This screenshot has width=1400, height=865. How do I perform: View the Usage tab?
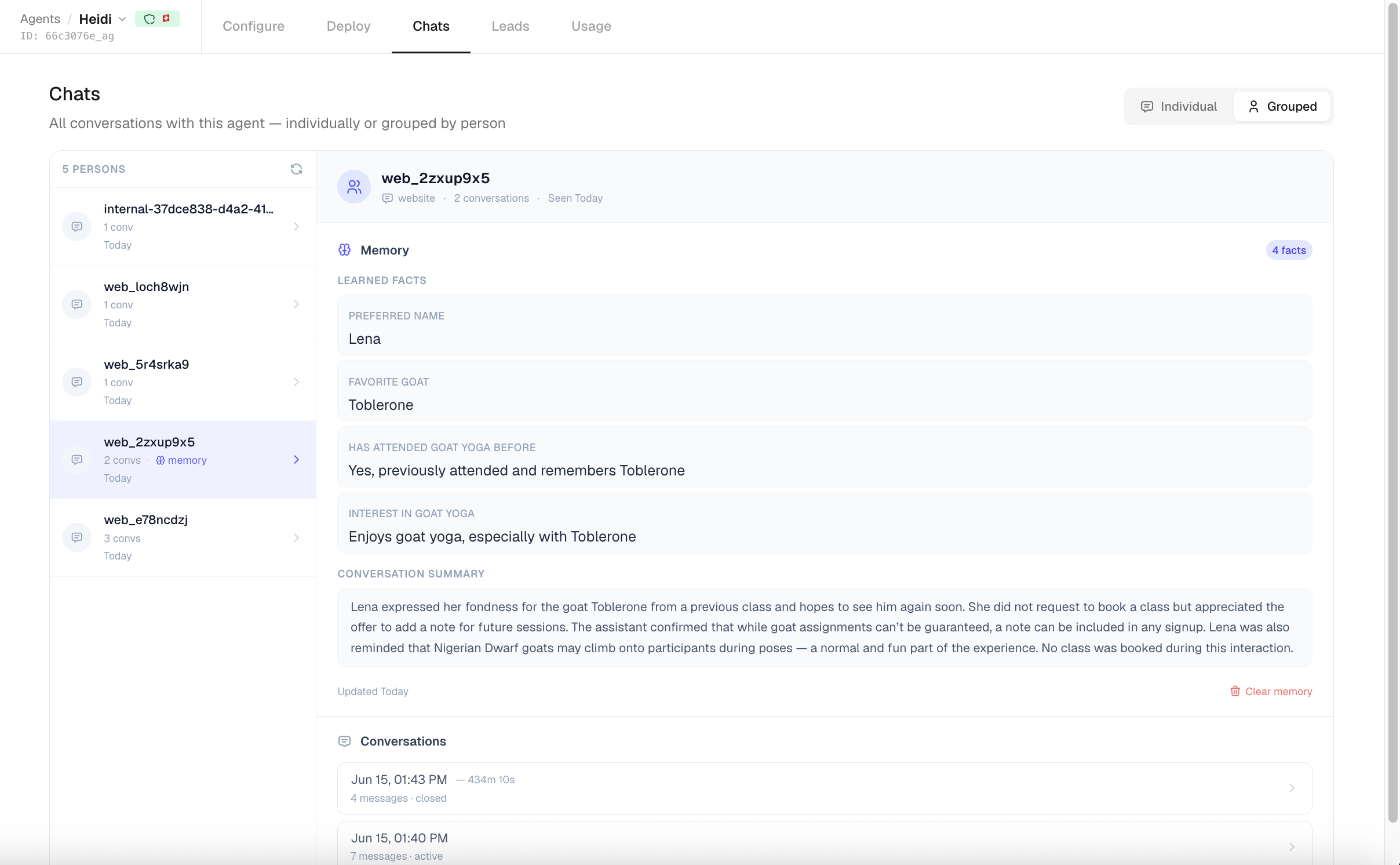(x=591, y=26)
